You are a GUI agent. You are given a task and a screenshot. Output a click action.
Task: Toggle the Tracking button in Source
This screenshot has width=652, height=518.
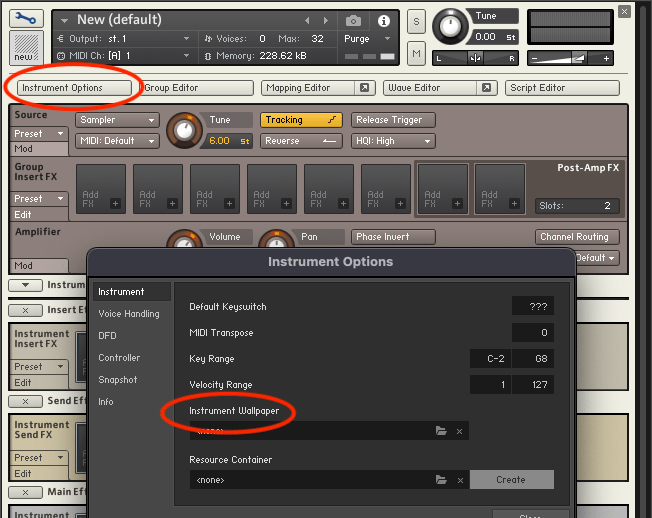pos(302,120)
